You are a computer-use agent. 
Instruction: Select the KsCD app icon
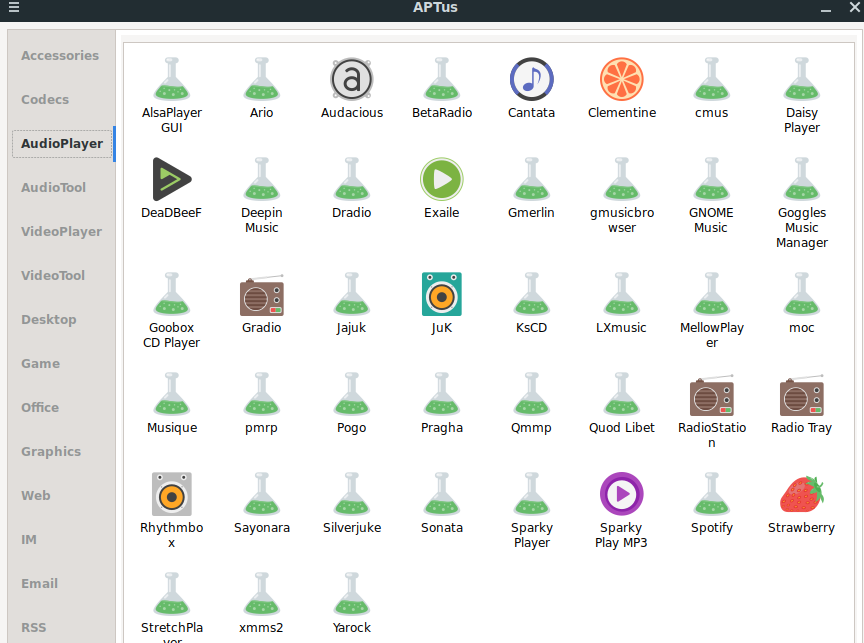pyautogui.click(x=531, y=294)
